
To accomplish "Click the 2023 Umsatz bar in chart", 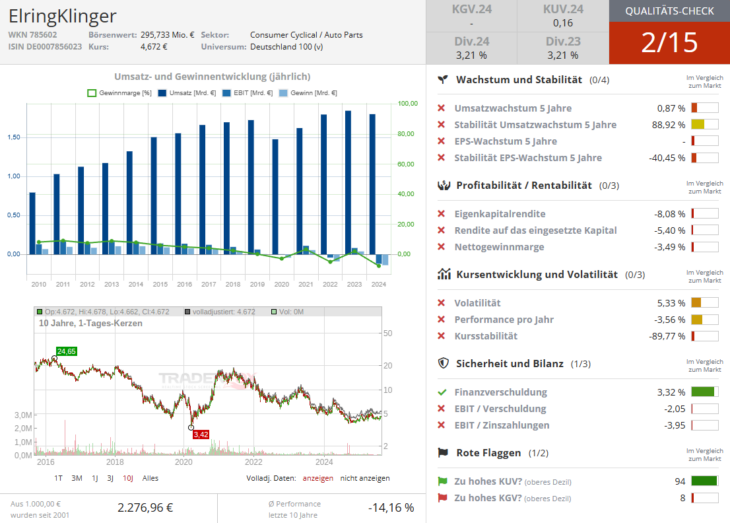I will (348, 182).
